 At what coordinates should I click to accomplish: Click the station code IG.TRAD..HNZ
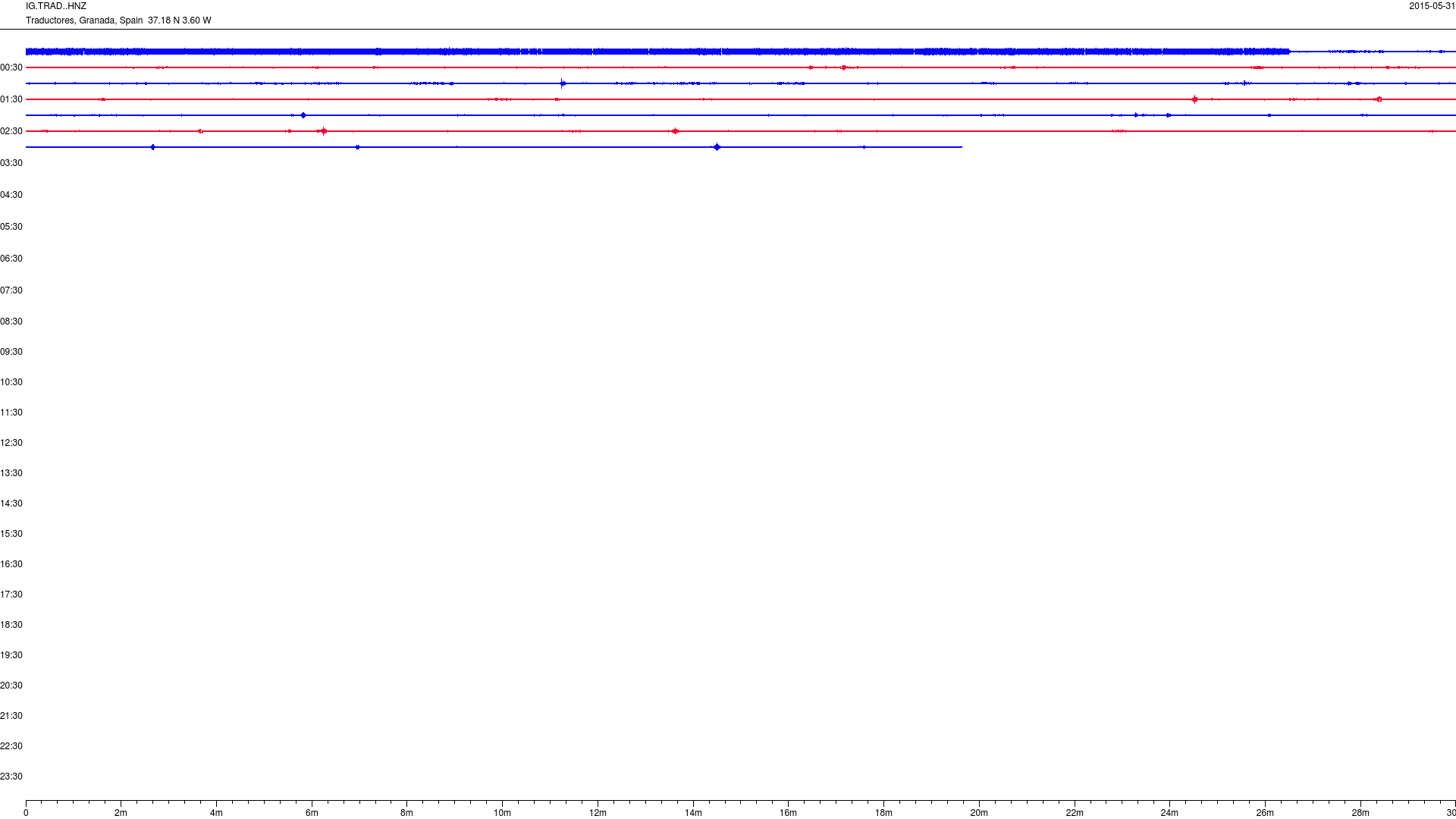(x=56, y=6)
